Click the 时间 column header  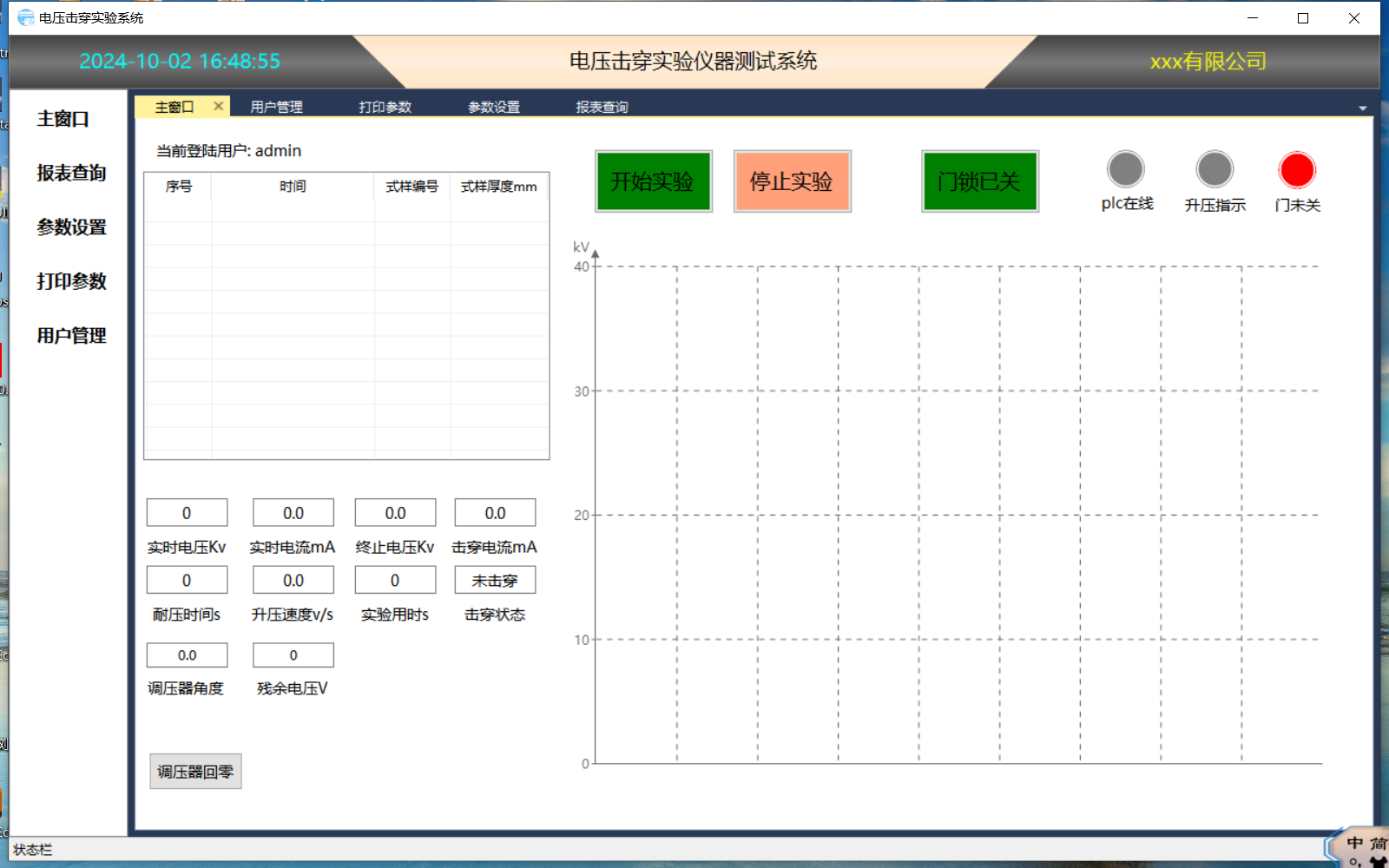[293, 187]
